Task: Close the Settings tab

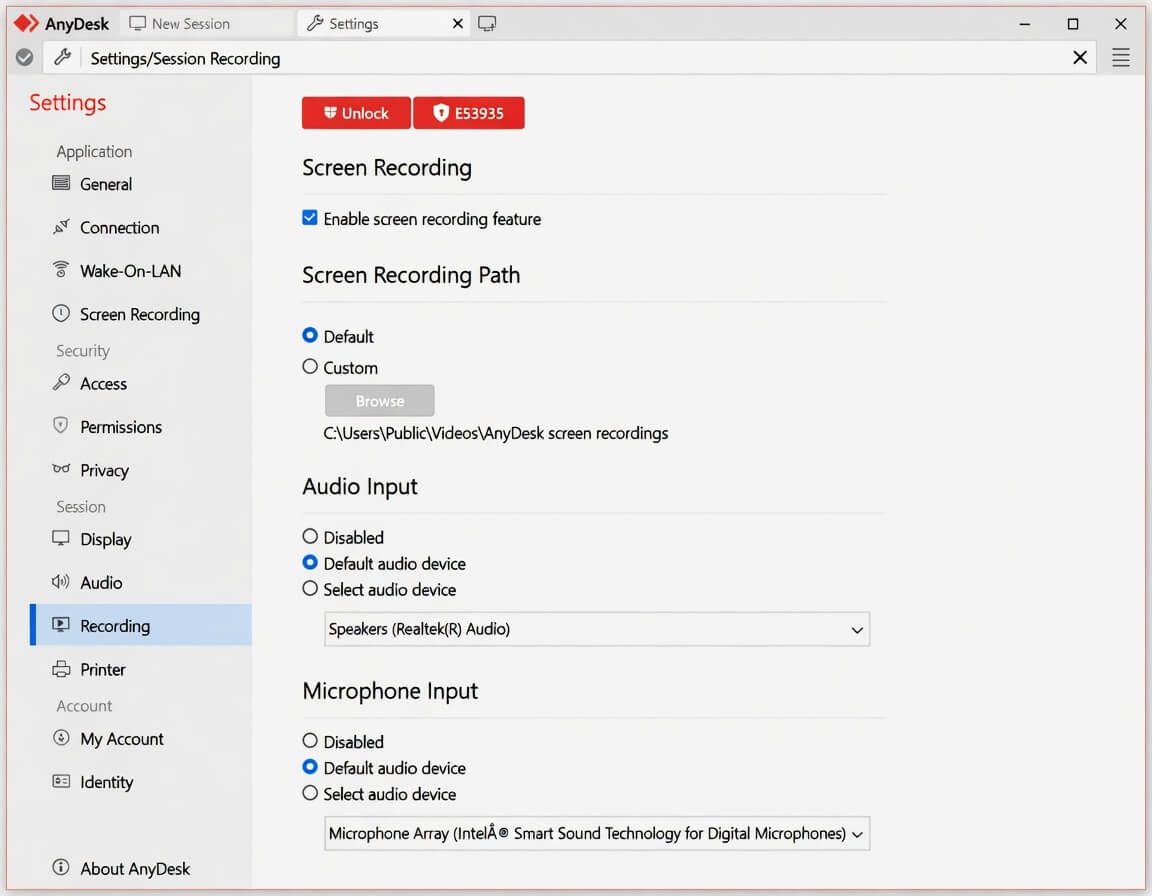Action: click(x=457, y=24)
